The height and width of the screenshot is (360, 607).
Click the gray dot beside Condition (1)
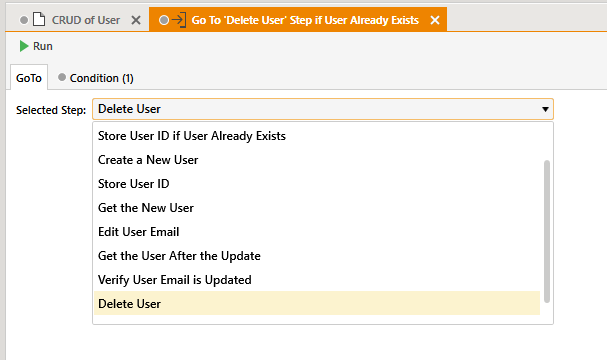click(x=62, y=77)
